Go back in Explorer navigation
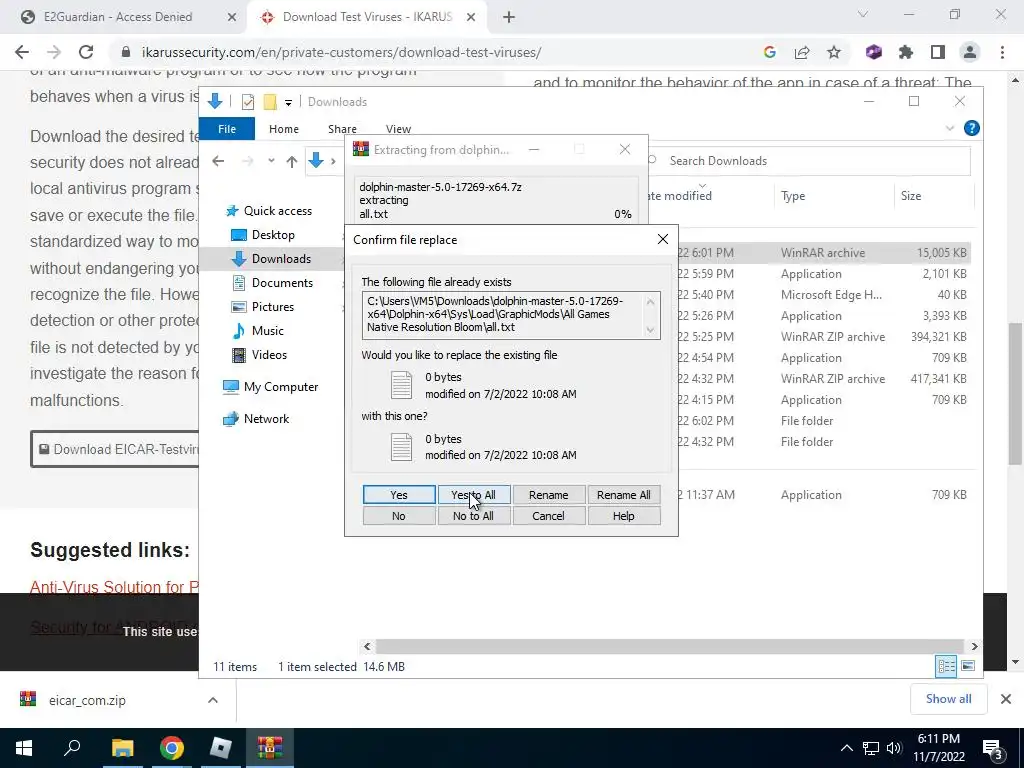The width and height of the screenshot is (1024, 768). pyautogui.click(x=218, y=161)
